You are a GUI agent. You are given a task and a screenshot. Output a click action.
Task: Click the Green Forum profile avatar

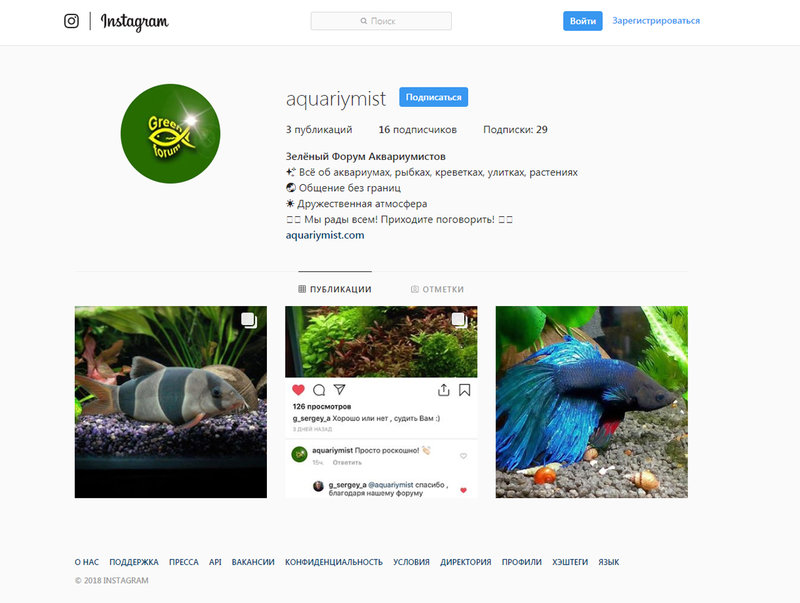[170, 134]
